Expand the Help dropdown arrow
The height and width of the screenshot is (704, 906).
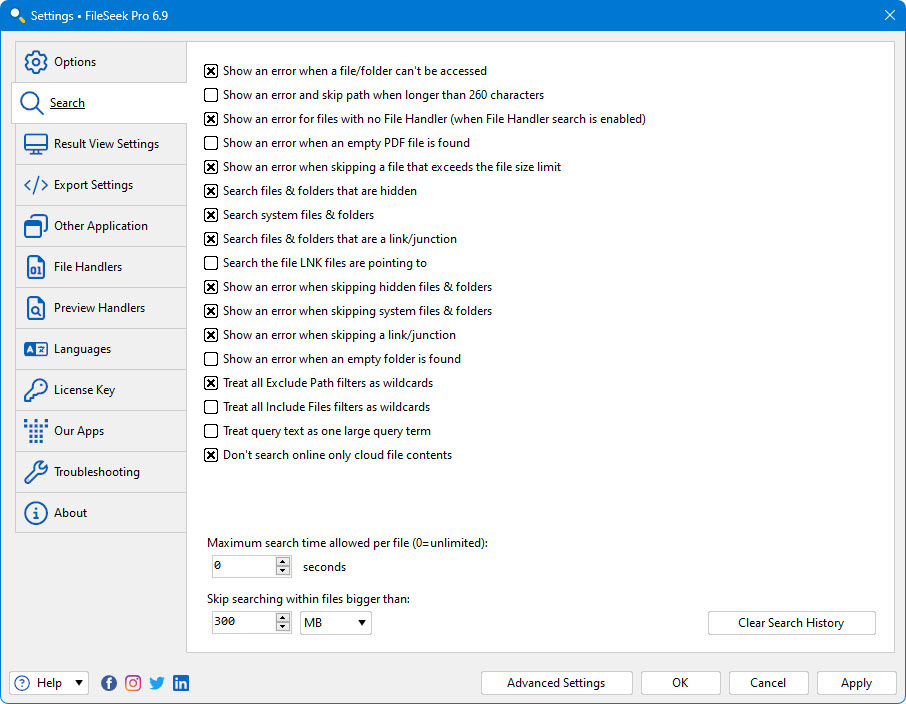(79, 683)
